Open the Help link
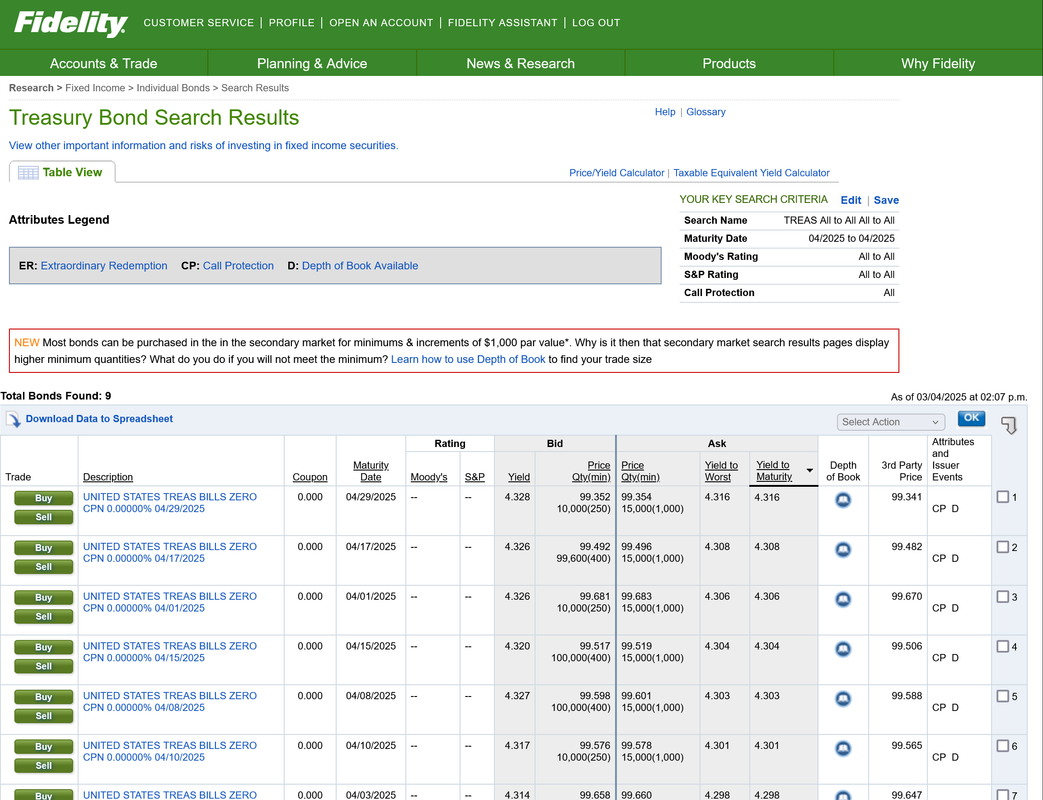1043x800 pixels. (665, 112)
